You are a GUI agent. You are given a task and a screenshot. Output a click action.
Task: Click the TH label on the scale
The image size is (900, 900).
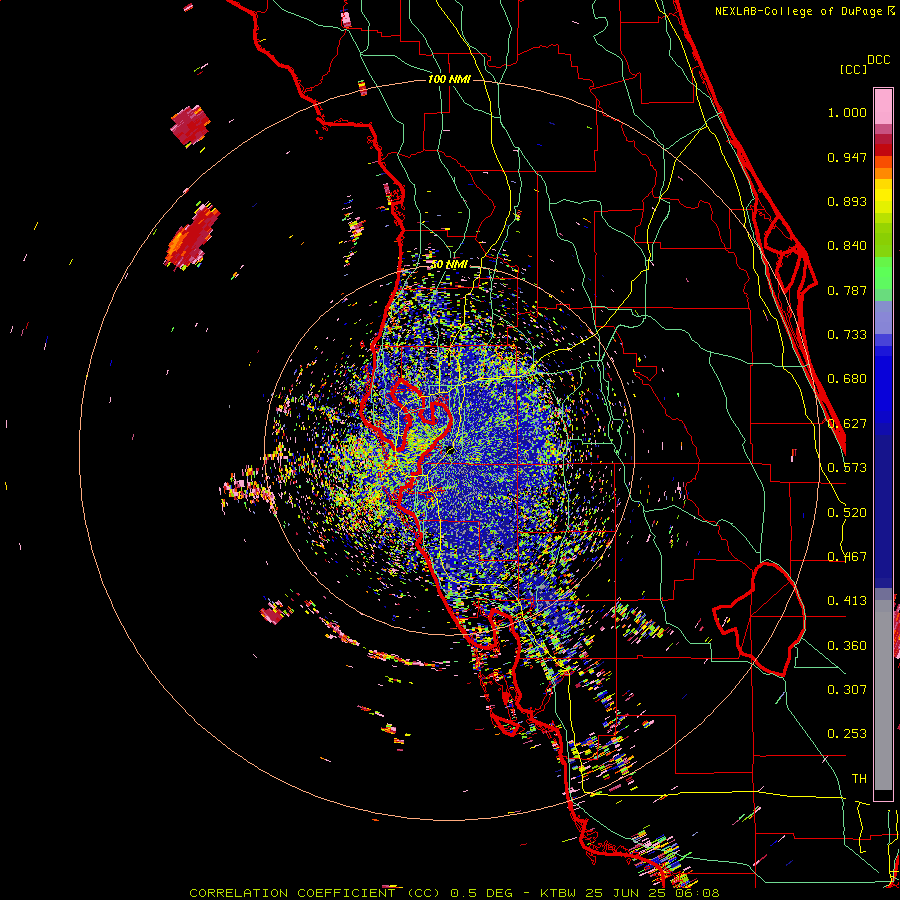pyautogui.click(x=859, y=779)
